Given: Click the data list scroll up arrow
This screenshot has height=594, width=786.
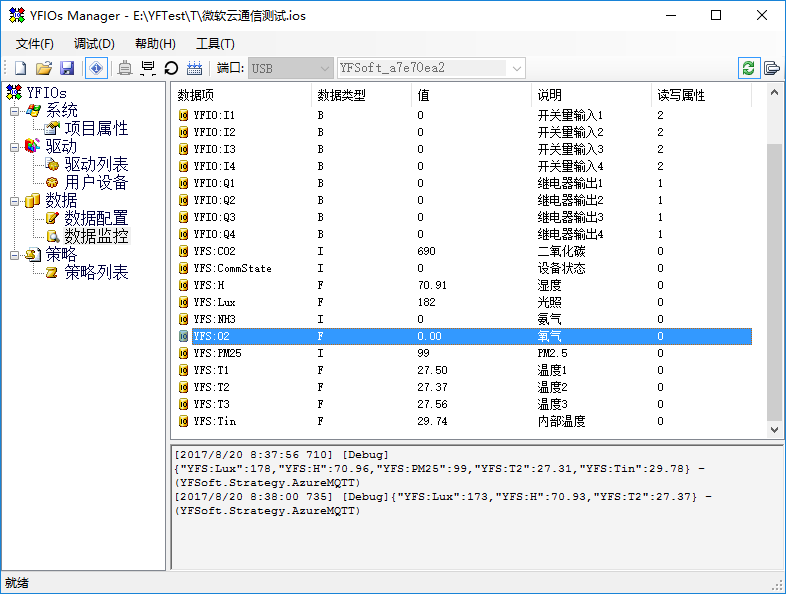Looking at the screenshot, I should pos(774,93).
